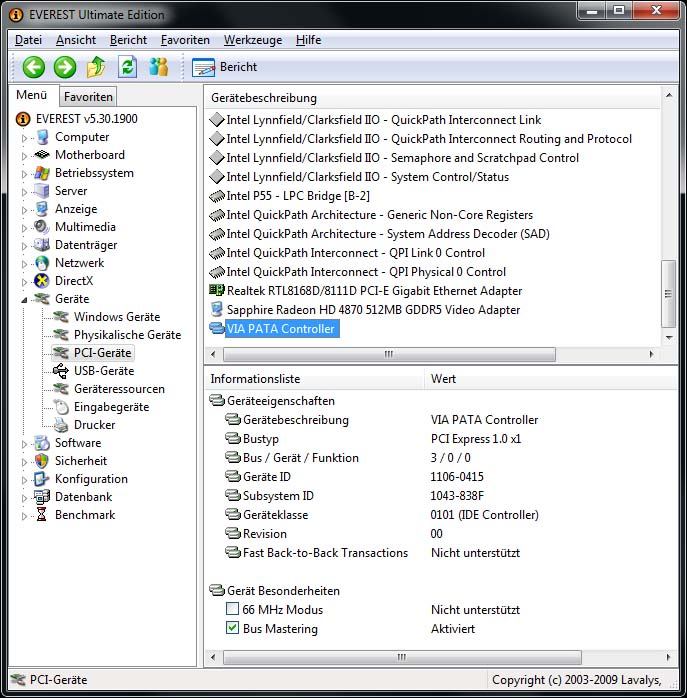Viewport: 687px width, 698px height.
Task: Expand the Software tree node
Action: (x=24, y=444)
